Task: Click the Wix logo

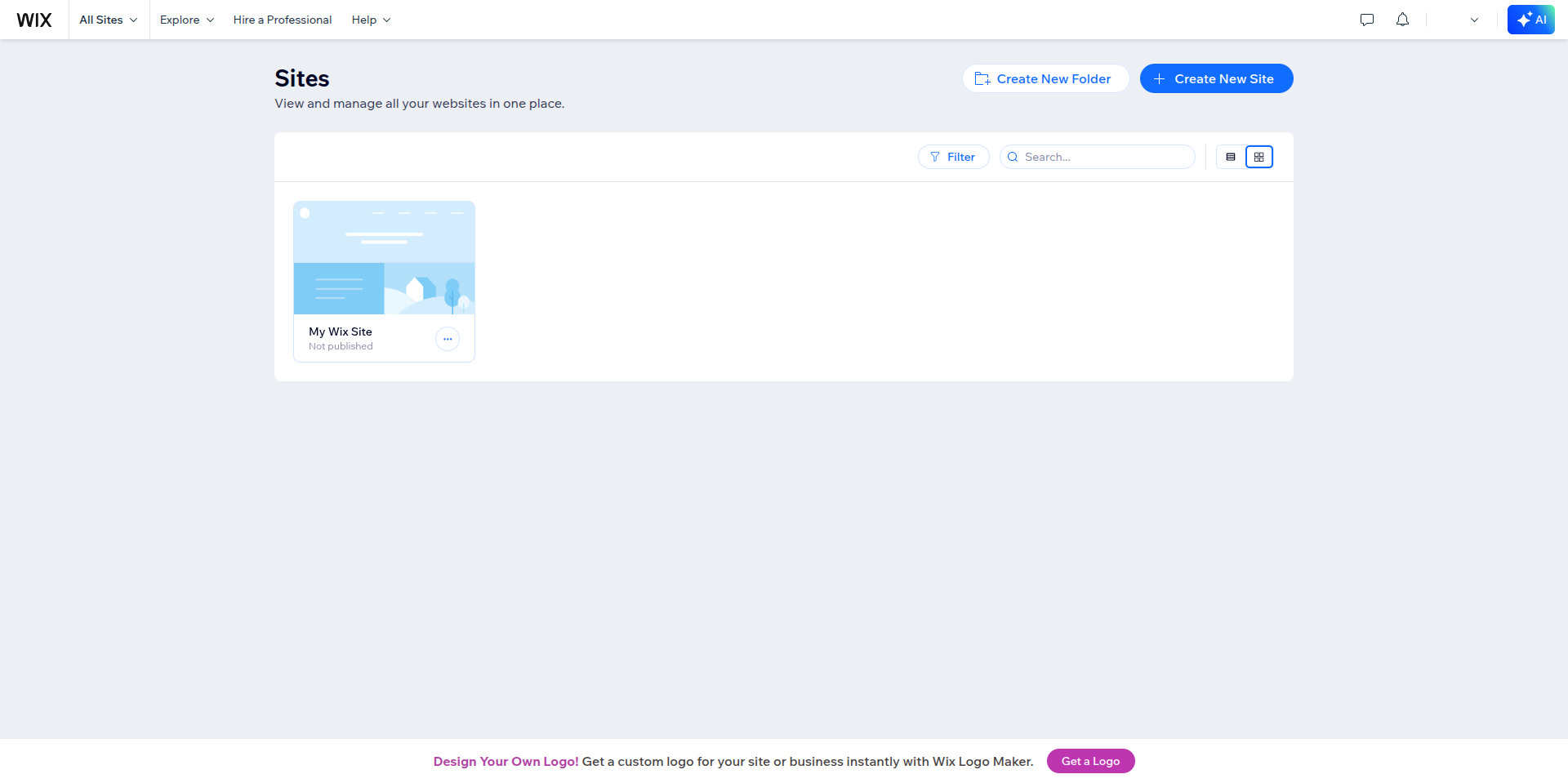Action: coord(34,20)
